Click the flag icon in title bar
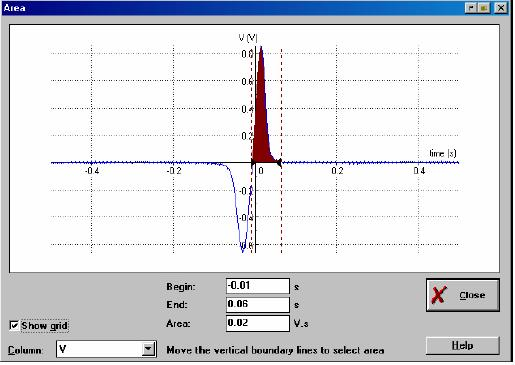The width and height of the screenshot is (515, 365). pos(471,8)
